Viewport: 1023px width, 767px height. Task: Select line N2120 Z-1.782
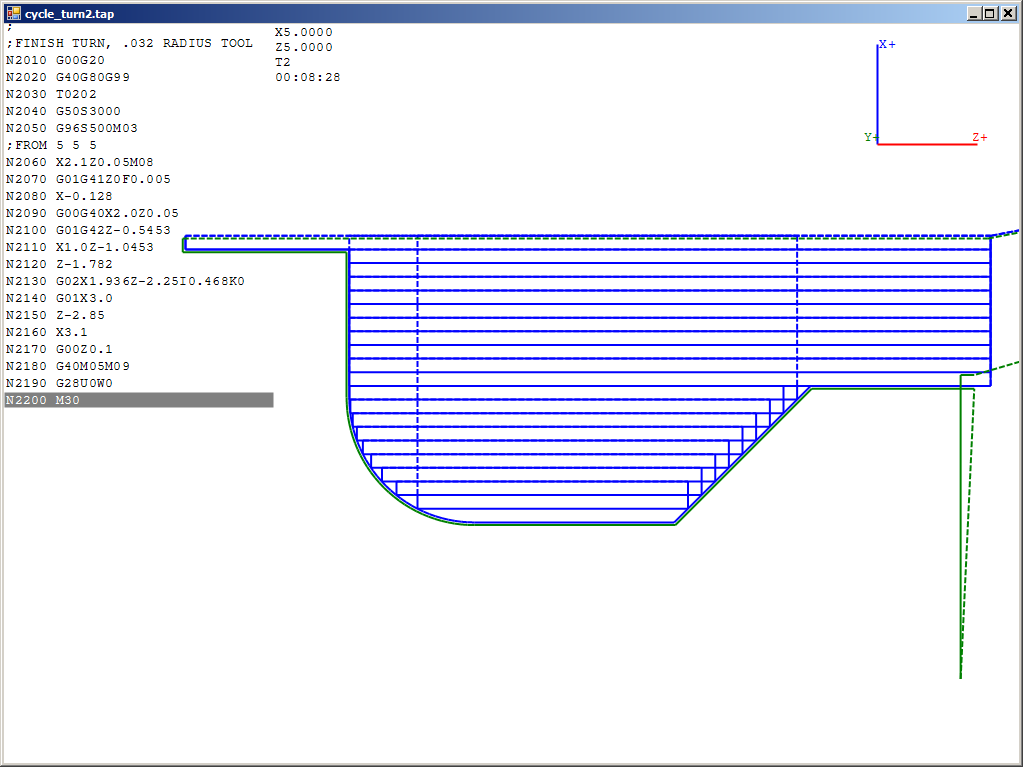point(59,263)
